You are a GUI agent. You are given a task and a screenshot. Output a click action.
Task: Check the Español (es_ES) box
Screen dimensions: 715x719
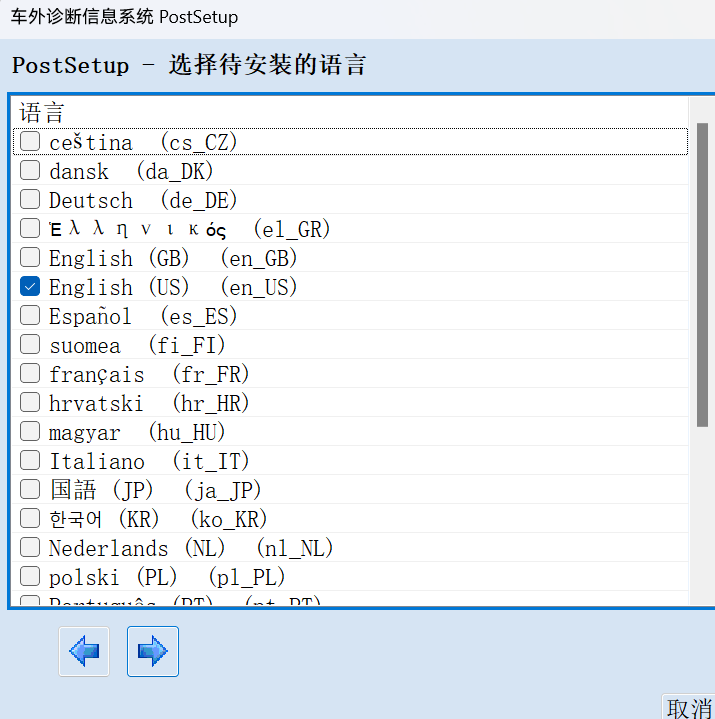(30, 316)
